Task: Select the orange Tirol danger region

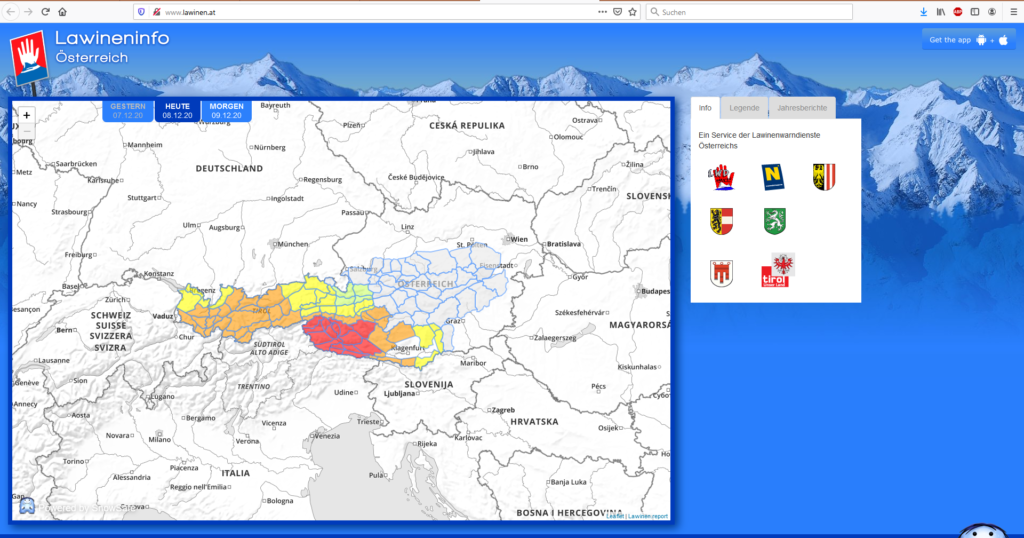Action: click(x=261, y=313)
